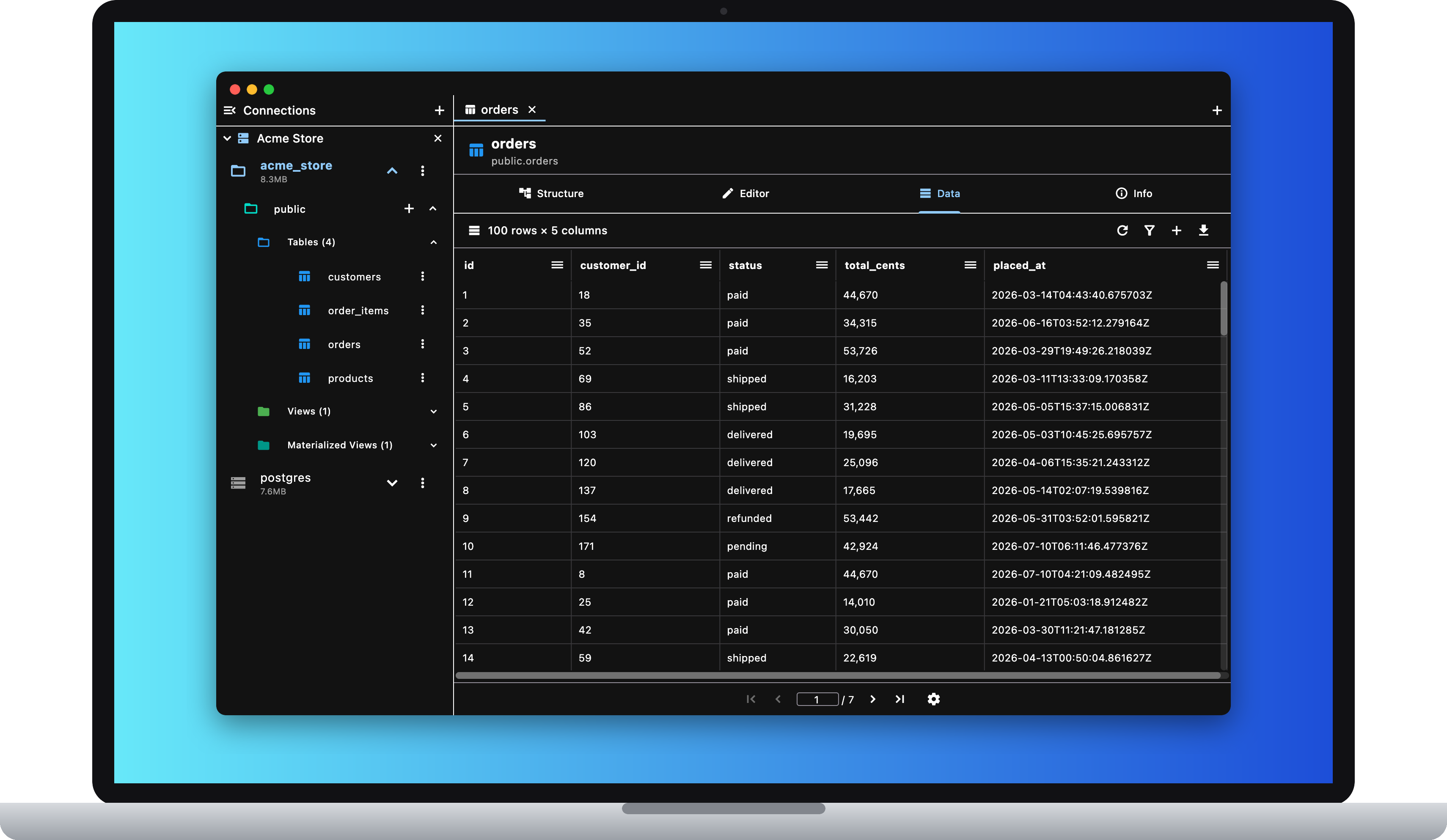Viewport: 1447px width, 840px height.
Task: Open the customers table
Action: point(354,277)
